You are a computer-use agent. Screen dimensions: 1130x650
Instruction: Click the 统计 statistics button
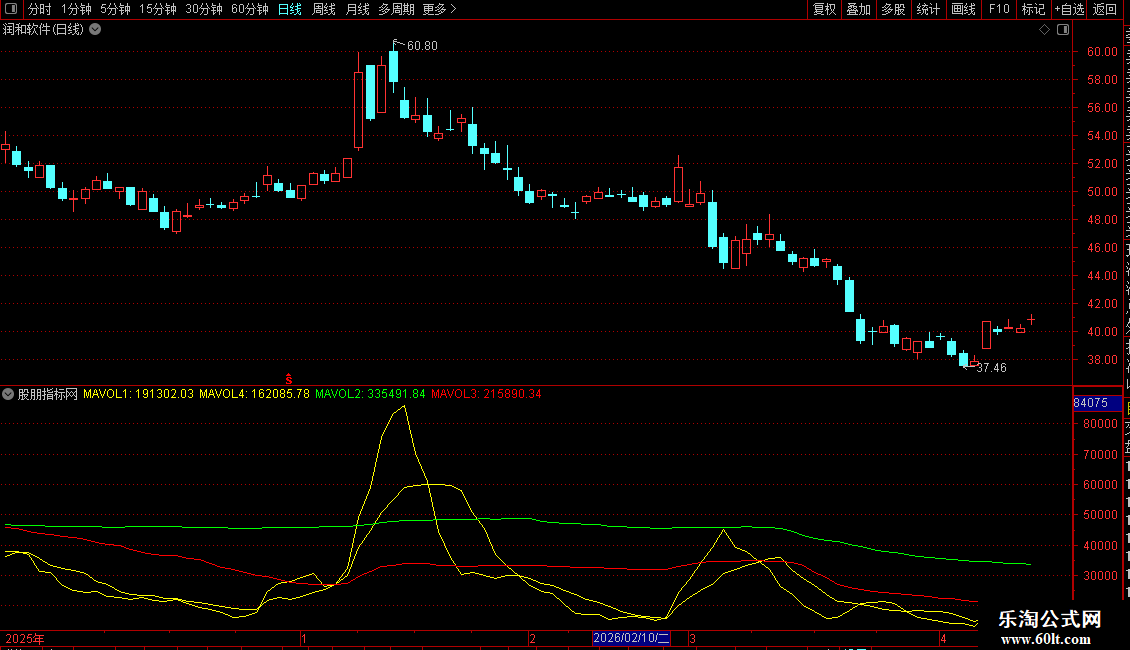[927, 9]
